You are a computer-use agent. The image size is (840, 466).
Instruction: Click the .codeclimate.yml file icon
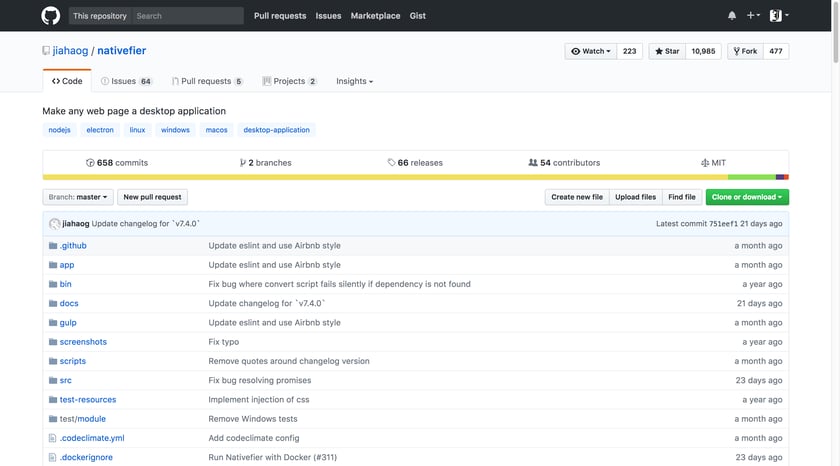click(x=52, y=438)
